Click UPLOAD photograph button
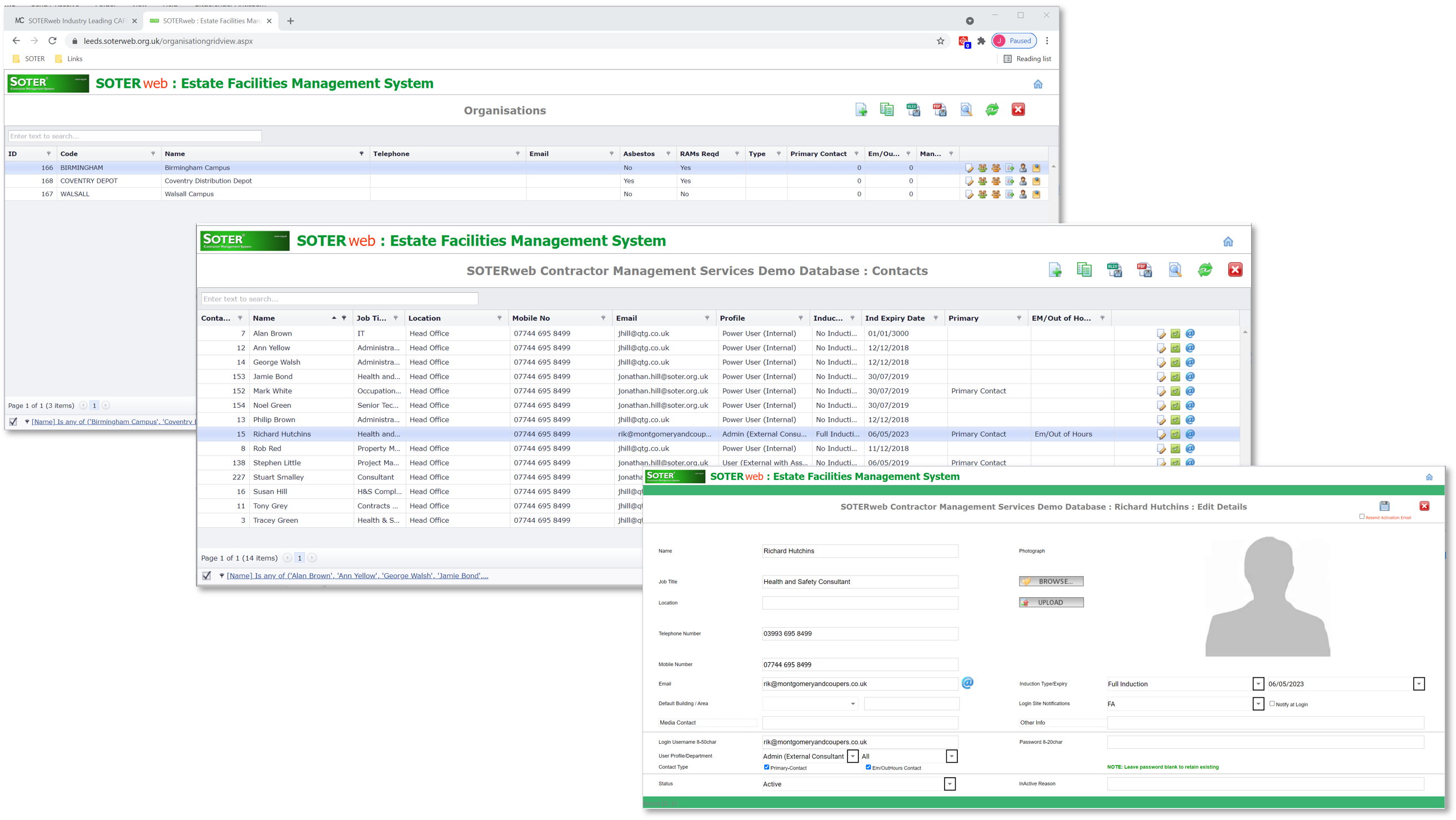The height and width of the screenshot is (820, 1456). (x=1051, y=602)
